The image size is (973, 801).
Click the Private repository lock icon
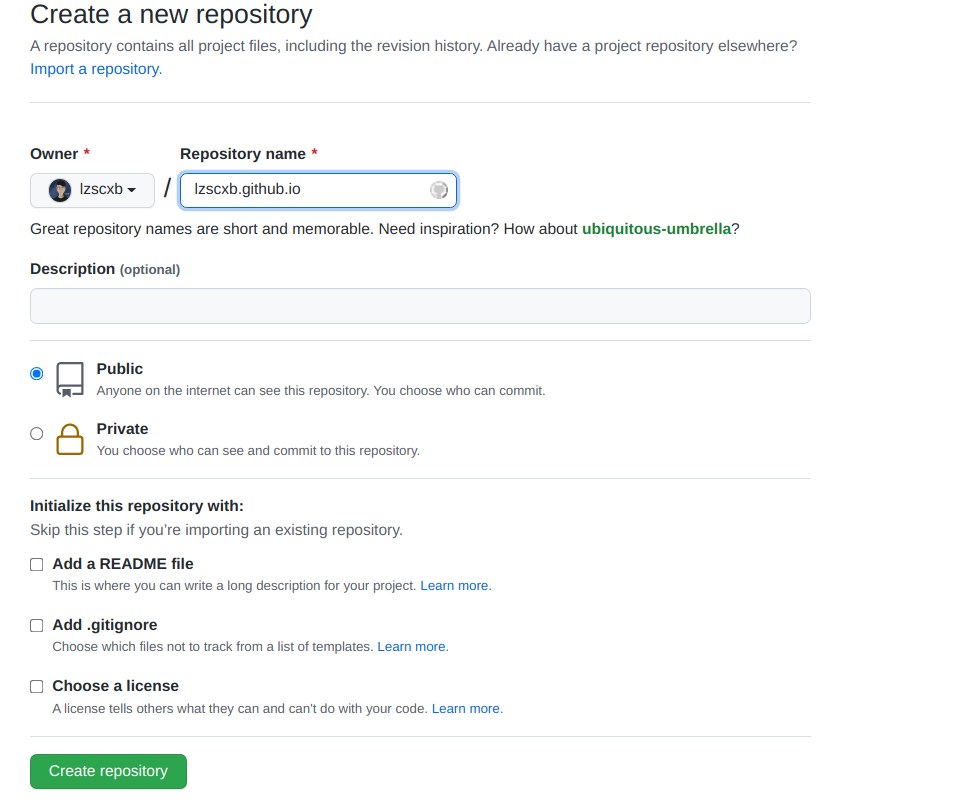70,439
